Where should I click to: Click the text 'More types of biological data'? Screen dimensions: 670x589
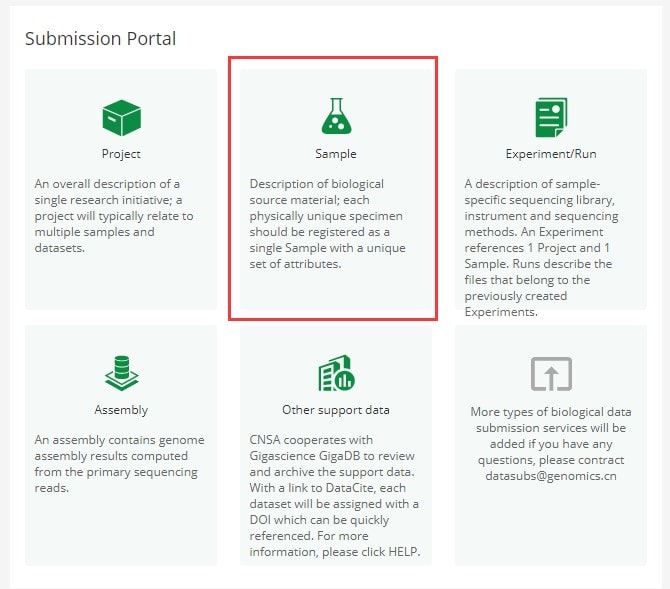[551, 412]
